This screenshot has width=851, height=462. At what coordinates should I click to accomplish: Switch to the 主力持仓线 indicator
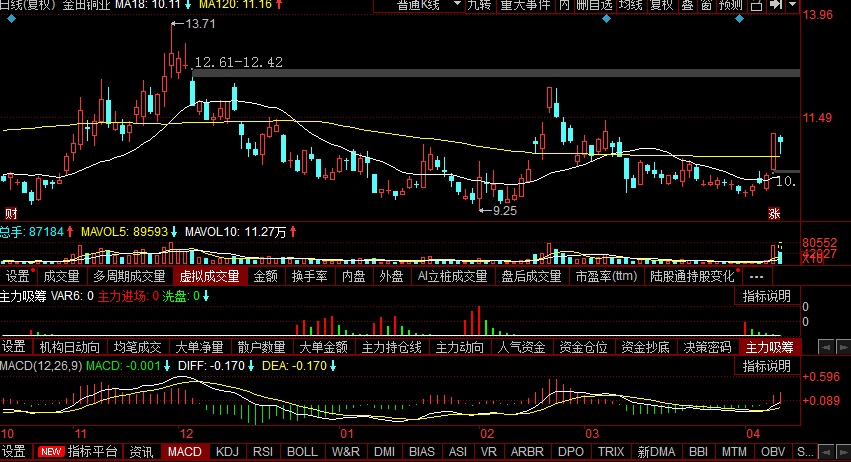(x=391, y=347)
